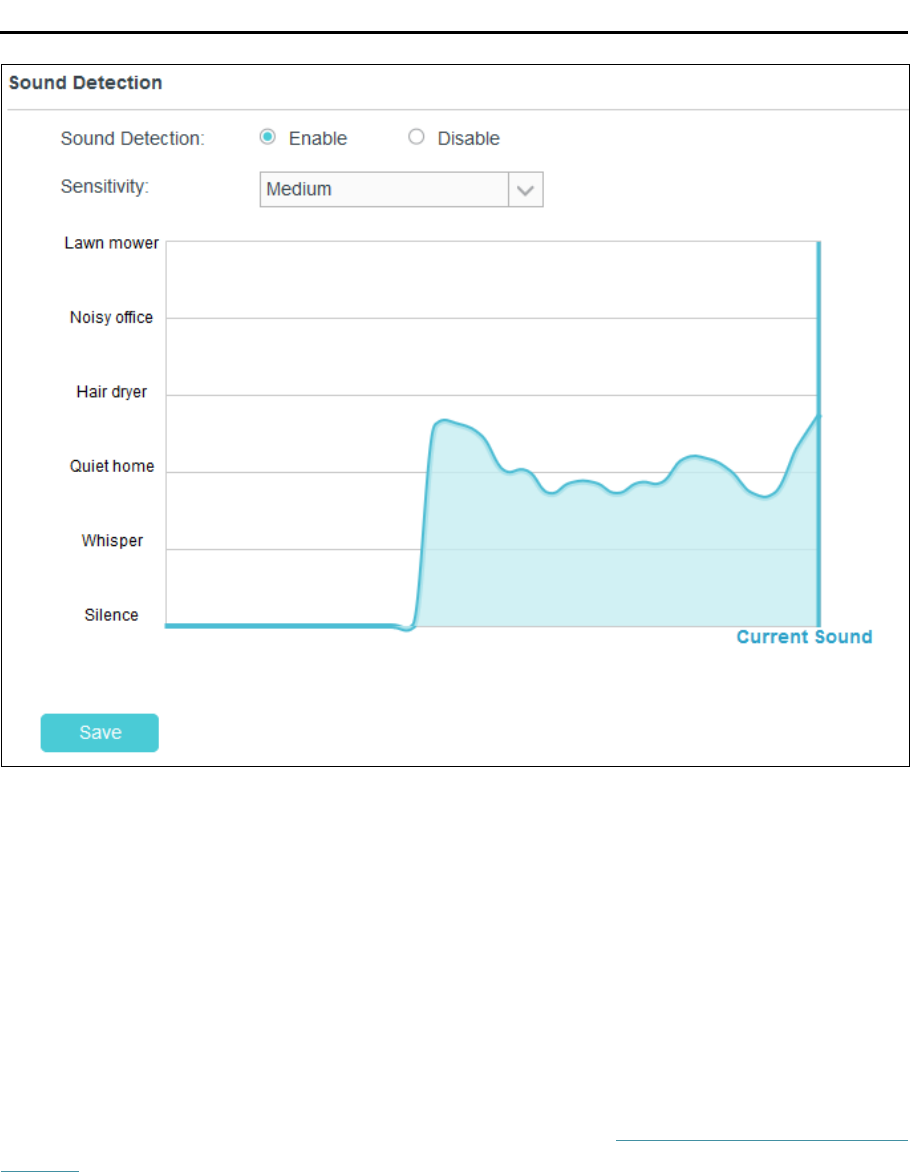Click the Noisy office level label
The image size is (910, 1172).
111,318
